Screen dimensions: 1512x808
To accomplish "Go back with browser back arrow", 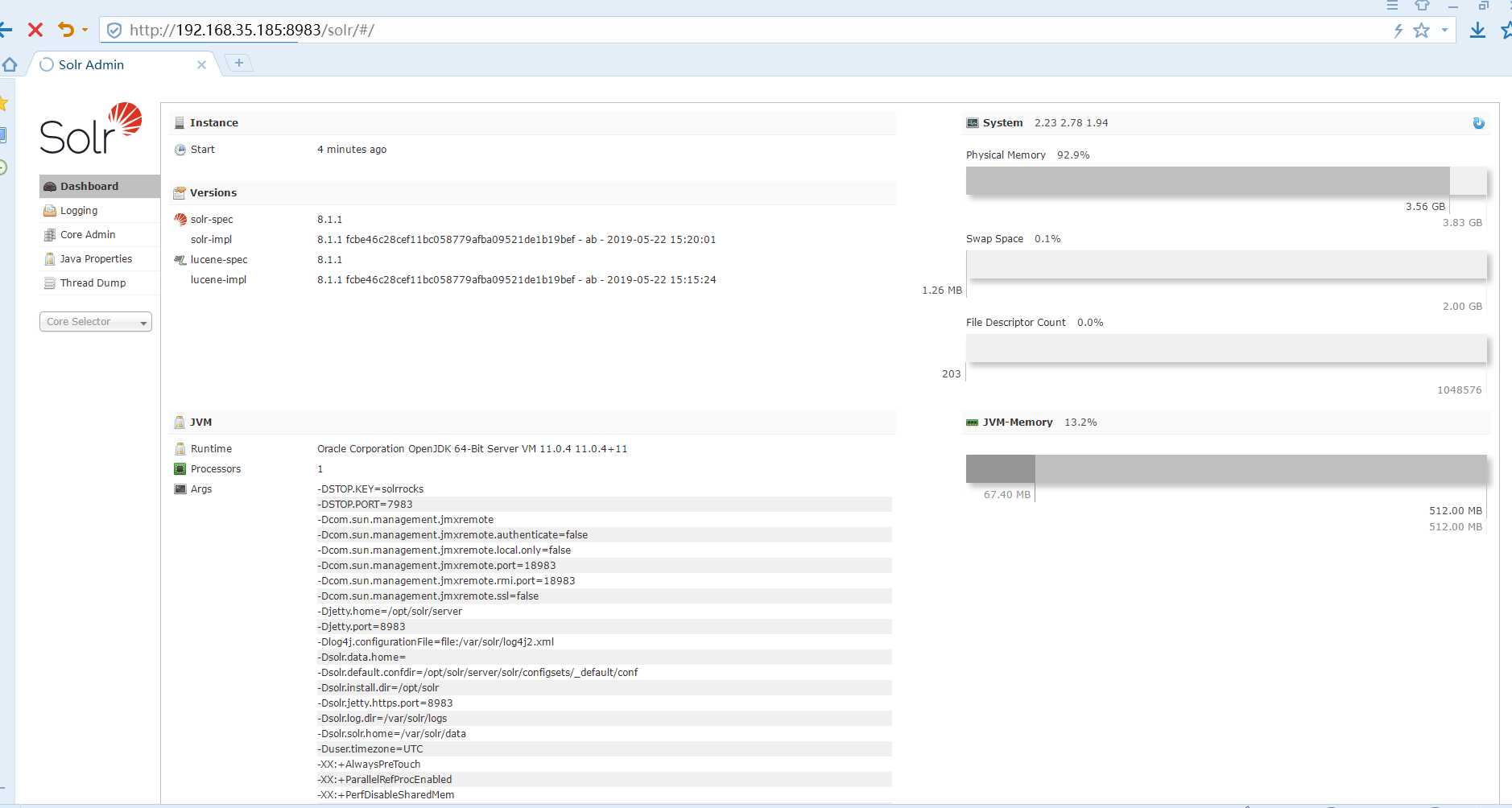I will coord(6,31).
